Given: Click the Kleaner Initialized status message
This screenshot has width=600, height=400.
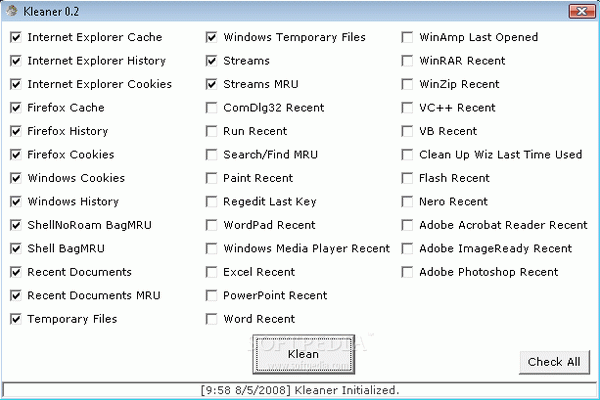Looking at the screenshot, I should [300, 390].
